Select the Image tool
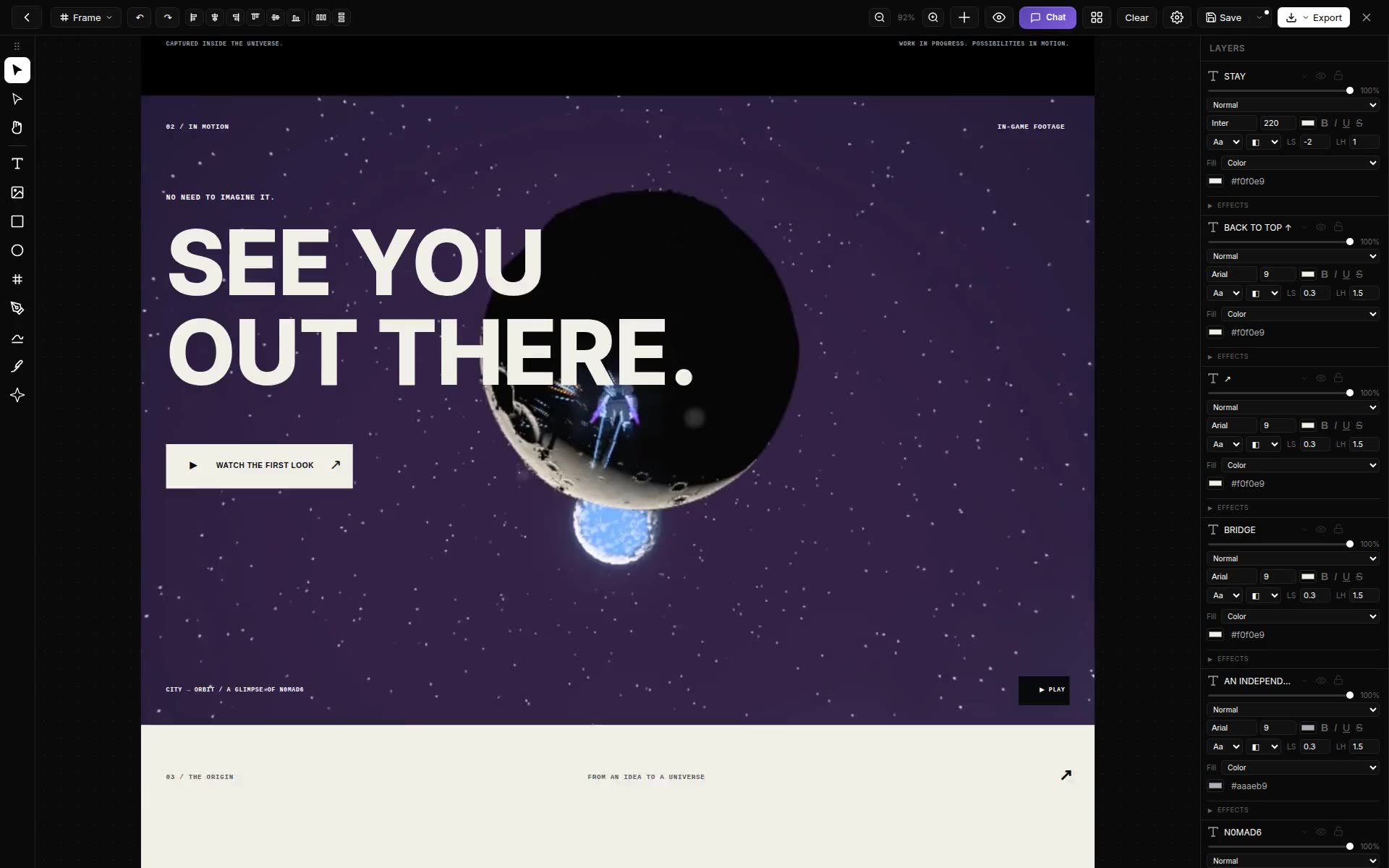Image resolution: width=1389 pixels, height=868 pixels. click(17, 192)
